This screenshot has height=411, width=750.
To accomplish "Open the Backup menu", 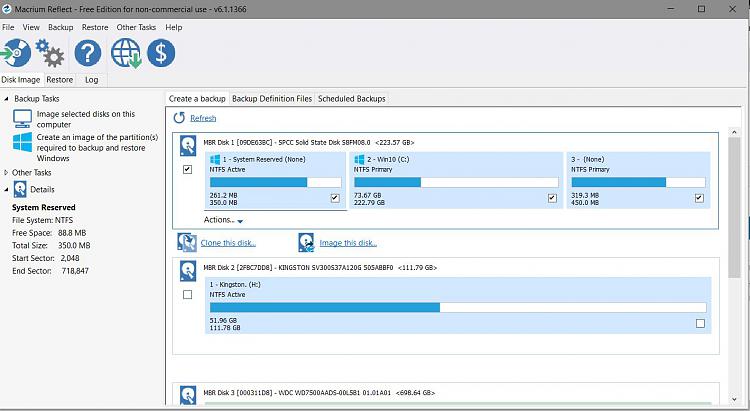I will (x=61, y=27).
